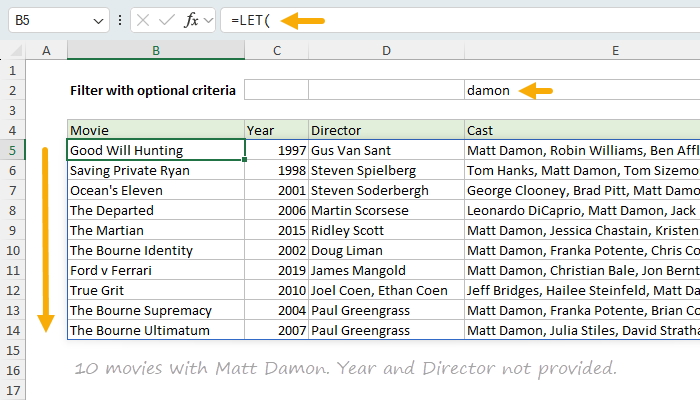
Task: Click the 'James Mangold' director cell
Action: (386, 271)
